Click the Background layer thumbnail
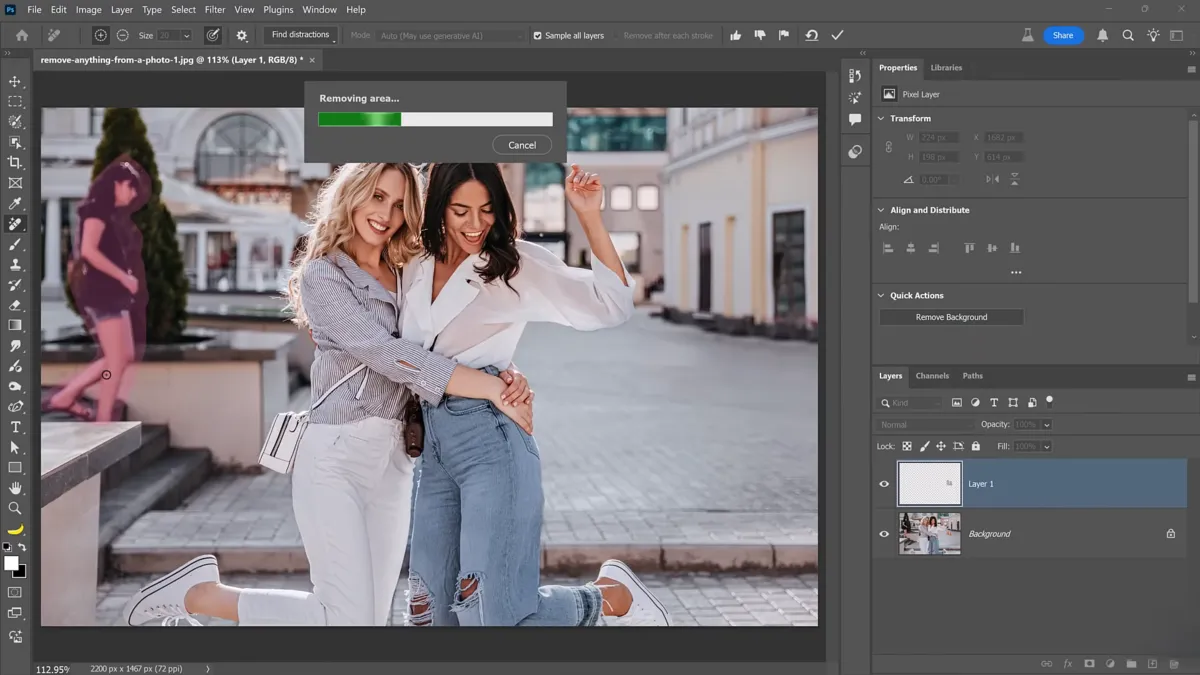 [928, 533]
